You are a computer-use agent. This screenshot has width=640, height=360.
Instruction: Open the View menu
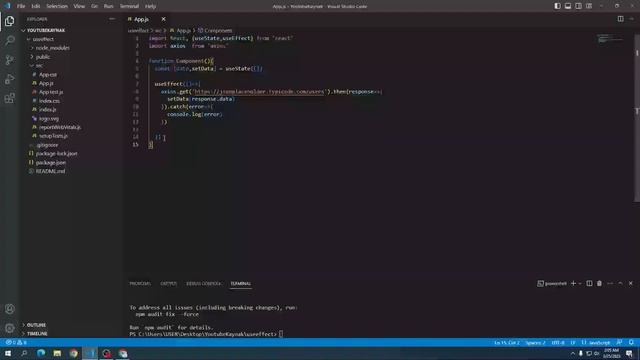[x=79, y=6]
